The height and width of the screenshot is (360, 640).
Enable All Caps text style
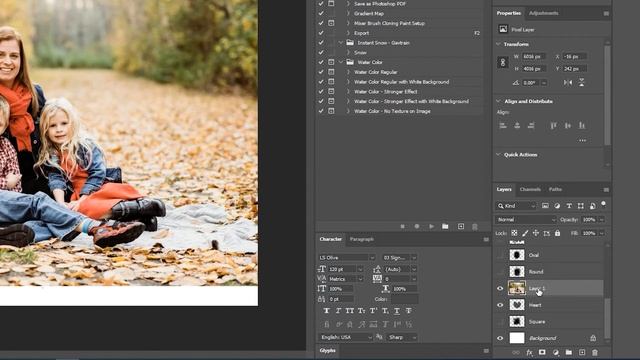point(350,311)
